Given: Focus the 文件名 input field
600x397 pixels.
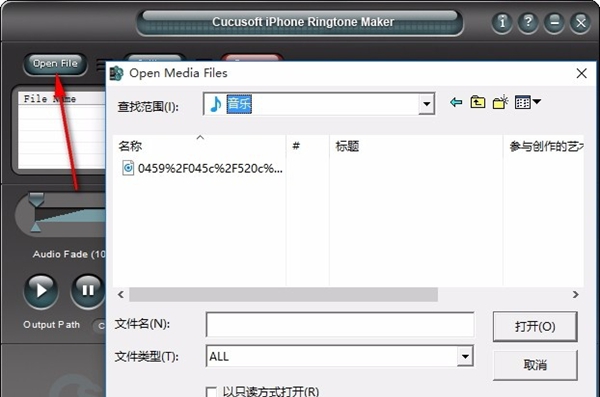Looking at the screenshot, I should click(340, 325).
